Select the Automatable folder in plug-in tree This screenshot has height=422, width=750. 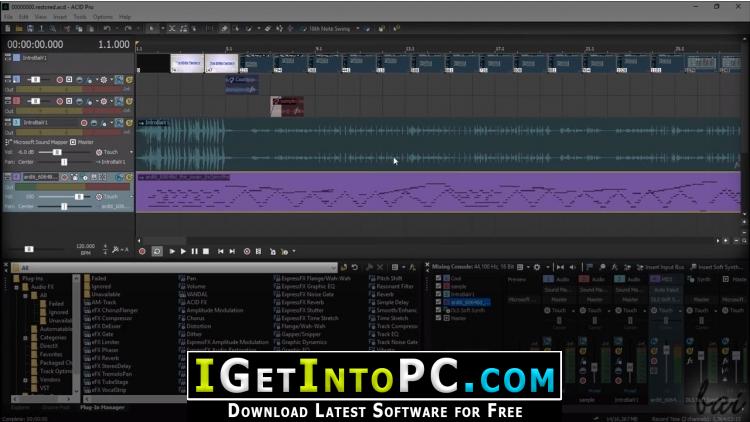[51, 329]
